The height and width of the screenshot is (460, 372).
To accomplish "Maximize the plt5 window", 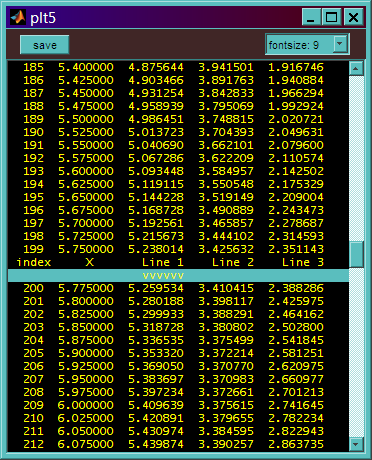I will [x=331, y=17].
